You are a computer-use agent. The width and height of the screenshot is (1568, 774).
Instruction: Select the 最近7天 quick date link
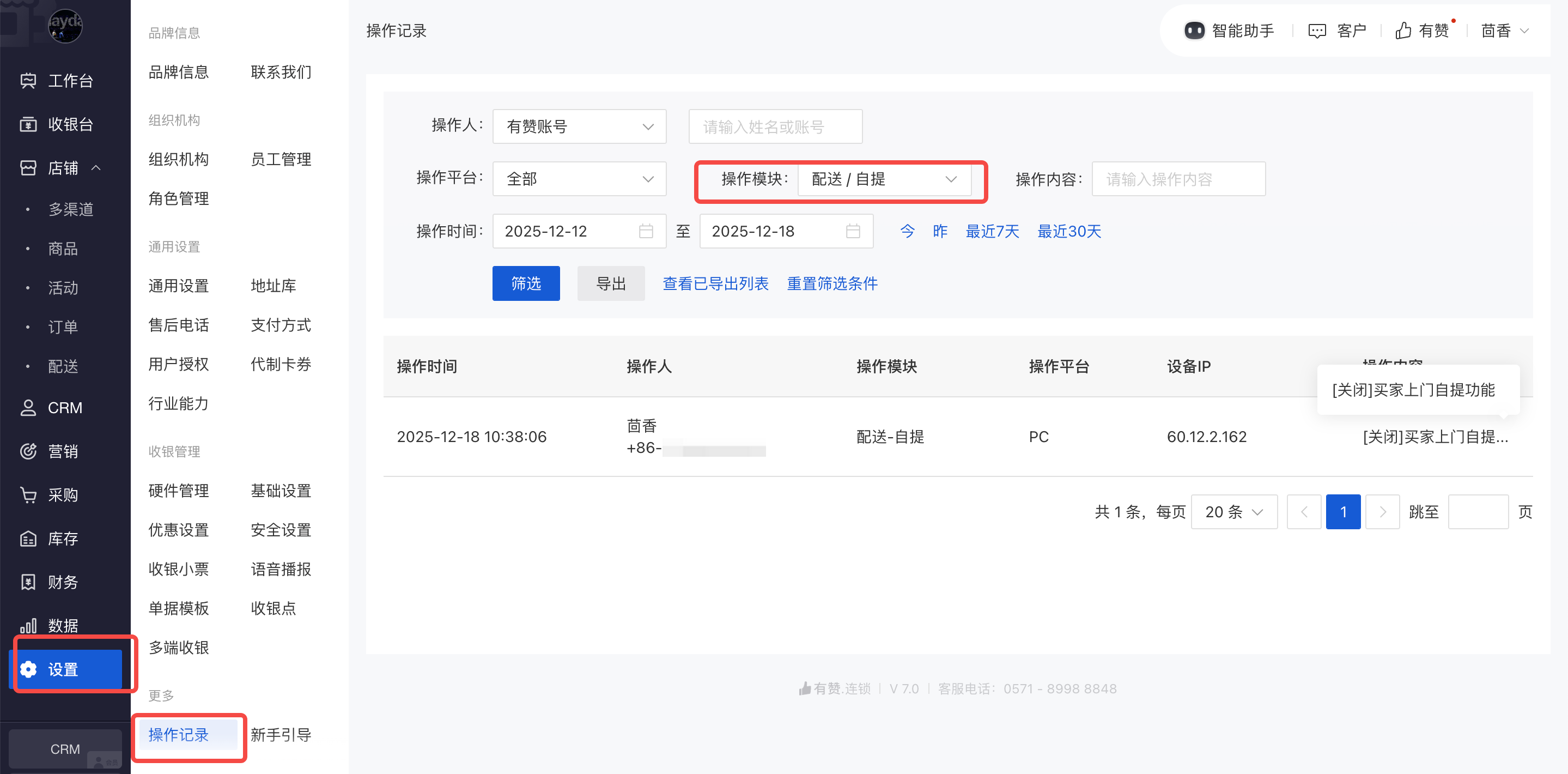[992, 232]
